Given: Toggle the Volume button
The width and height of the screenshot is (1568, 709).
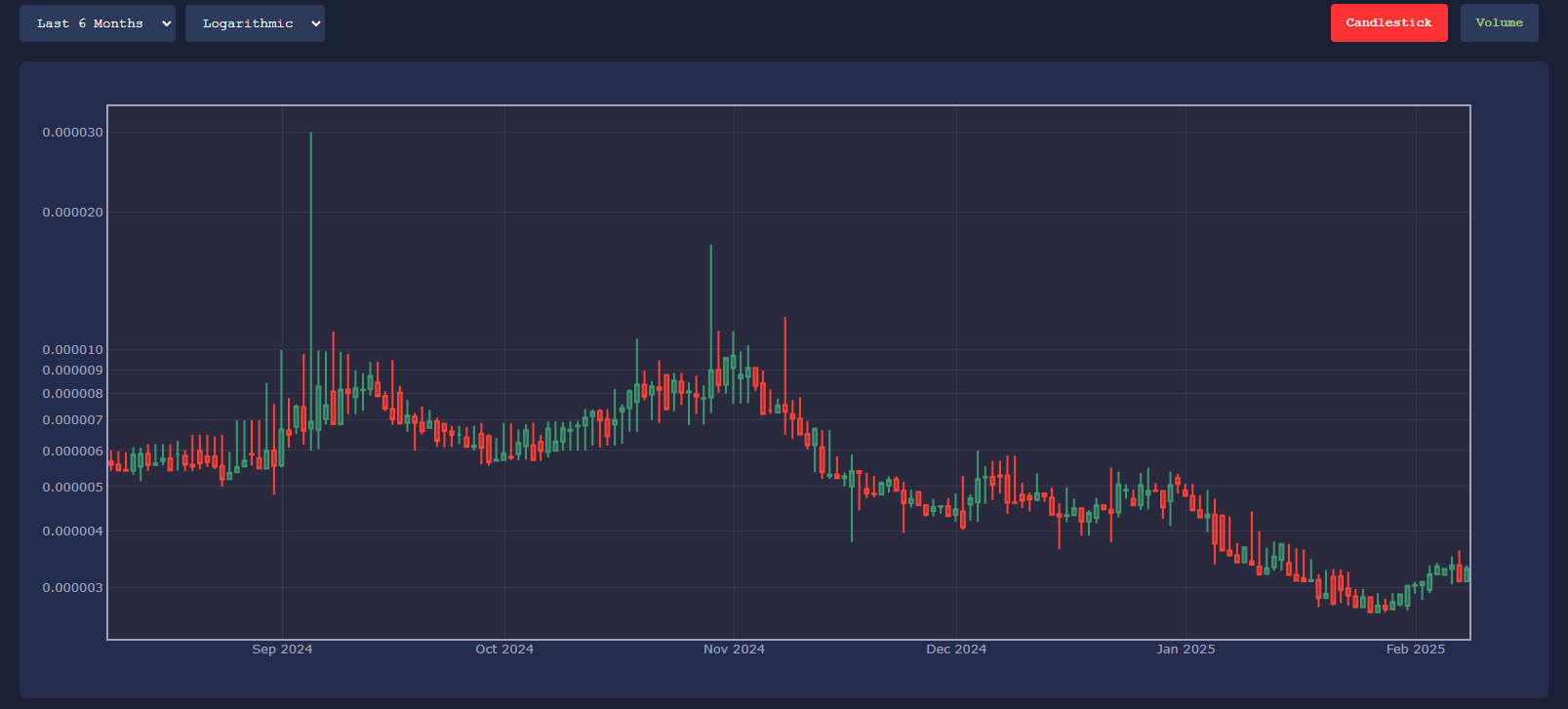Looking at the screenshot, I should [x=1499, y=22].
